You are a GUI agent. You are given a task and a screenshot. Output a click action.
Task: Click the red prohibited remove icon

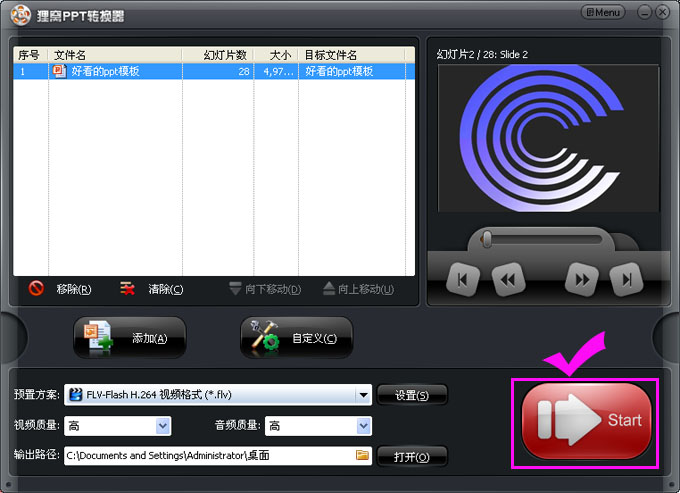pos(36,288)
